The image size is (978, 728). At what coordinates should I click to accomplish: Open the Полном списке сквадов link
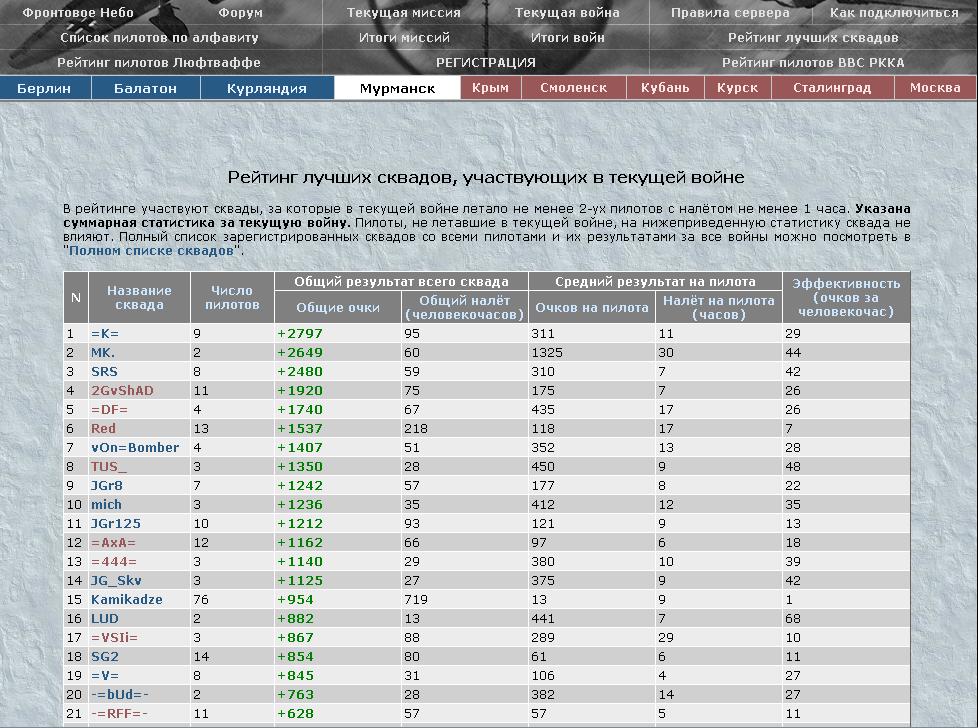coord(153,251)
